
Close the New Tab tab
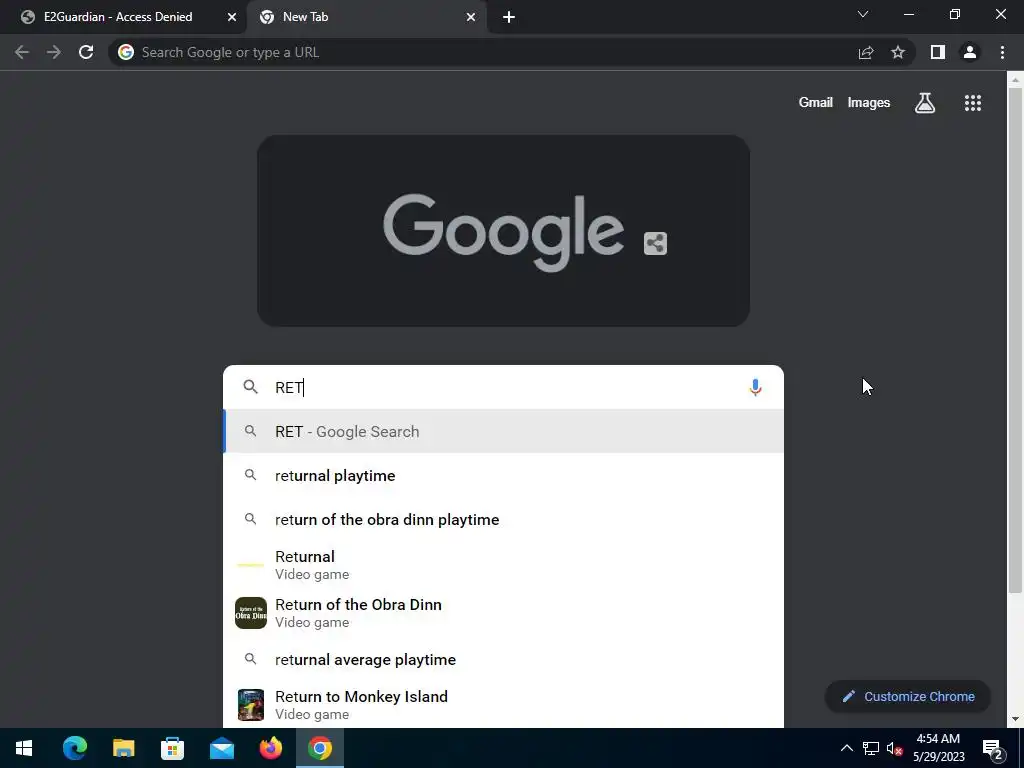point(471,17)
